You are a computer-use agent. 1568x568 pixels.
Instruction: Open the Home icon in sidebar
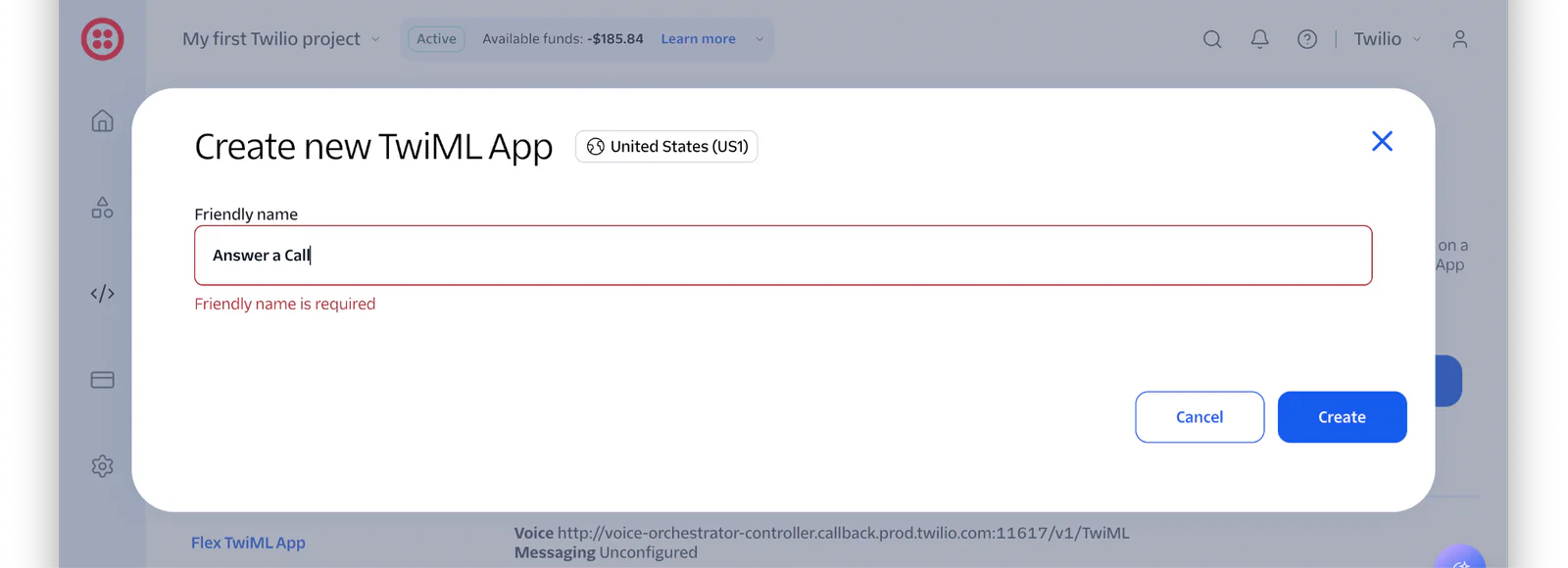pyautogui.click(x=102, y=120)
